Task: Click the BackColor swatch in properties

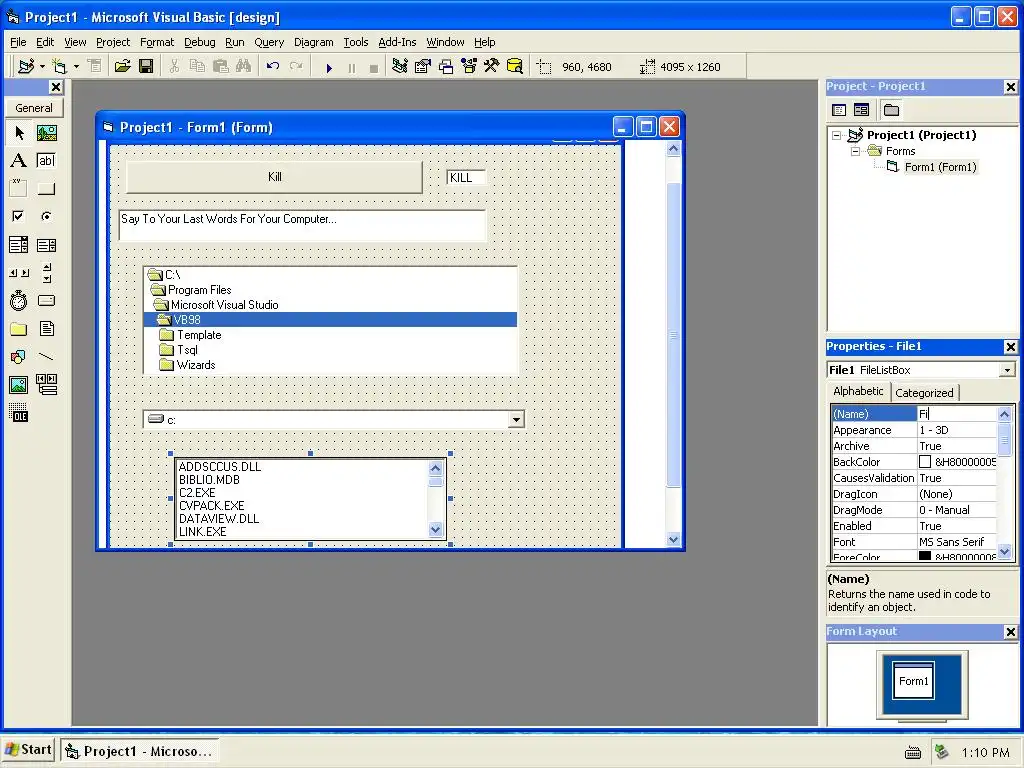Action: point(925,462)
